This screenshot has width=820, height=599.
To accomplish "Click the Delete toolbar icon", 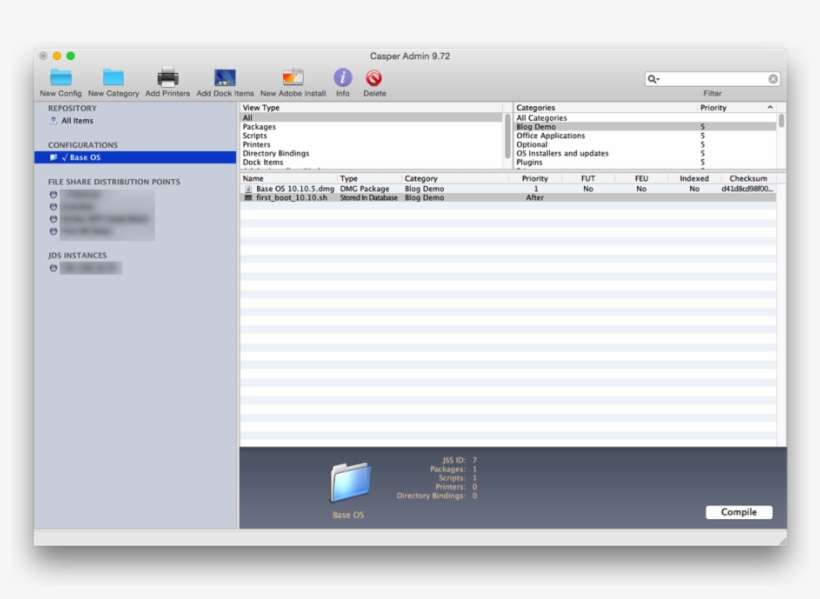I will coord(374,80).
